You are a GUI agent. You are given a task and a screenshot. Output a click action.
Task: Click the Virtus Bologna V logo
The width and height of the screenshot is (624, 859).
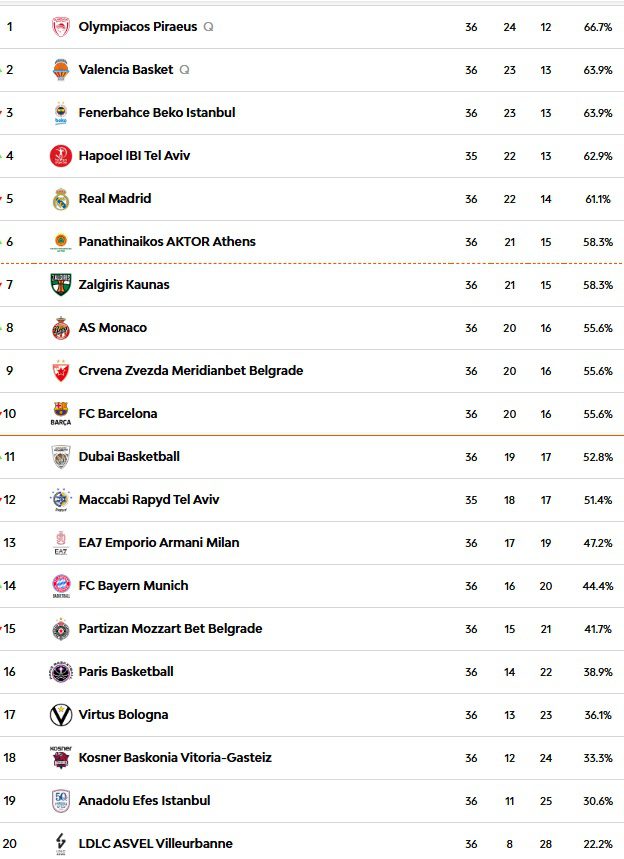[59, 714]
